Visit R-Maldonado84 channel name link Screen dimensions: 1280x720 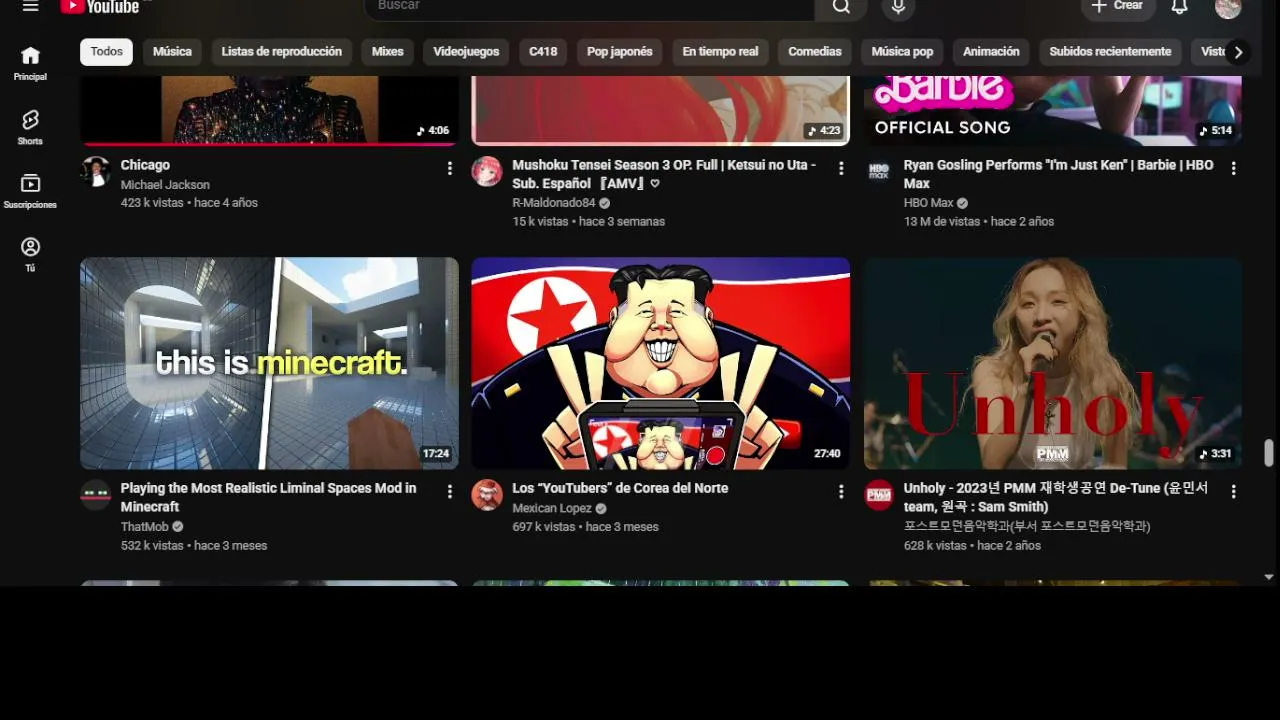pyautogui.click(x=553, y=203)
